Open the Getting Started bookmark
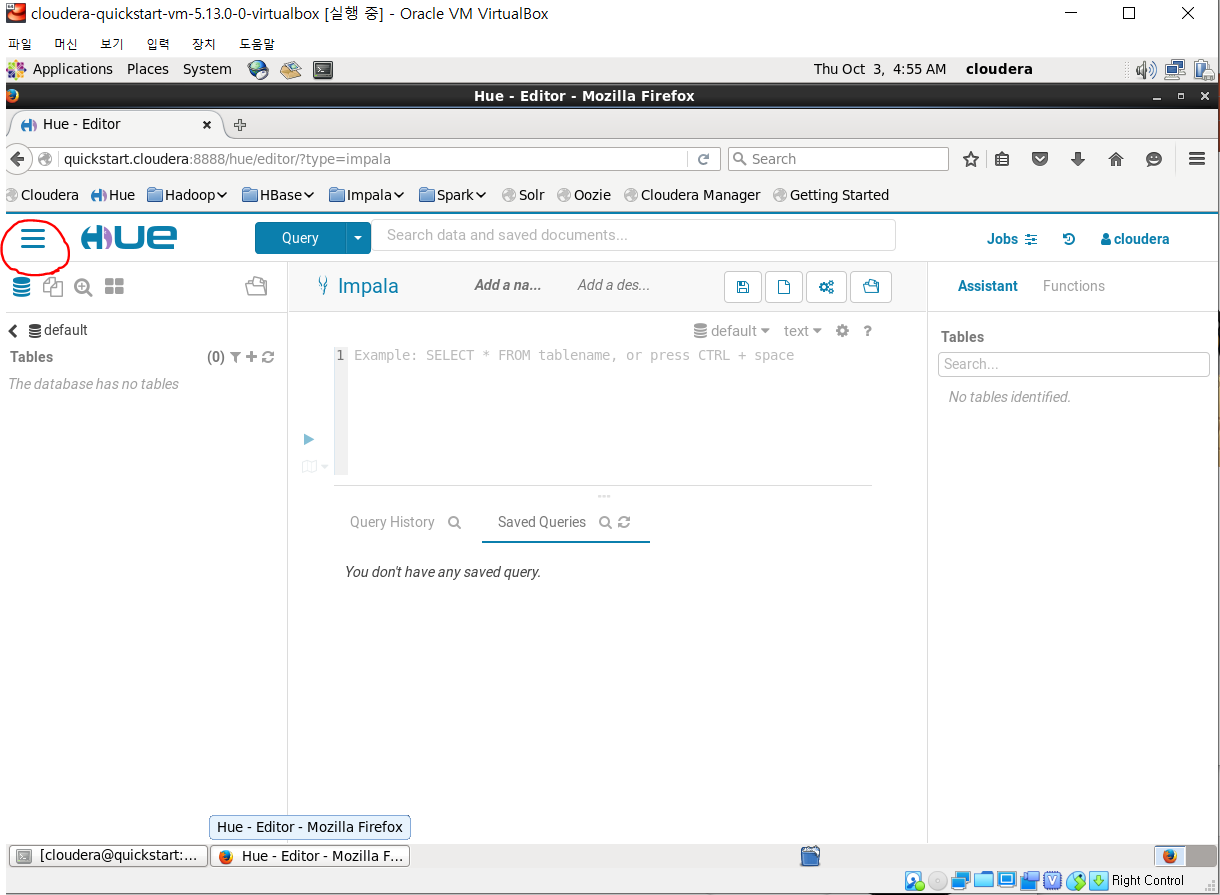Image resolution: width=1220 pixels, height=895 pixels. coord(831,195)
